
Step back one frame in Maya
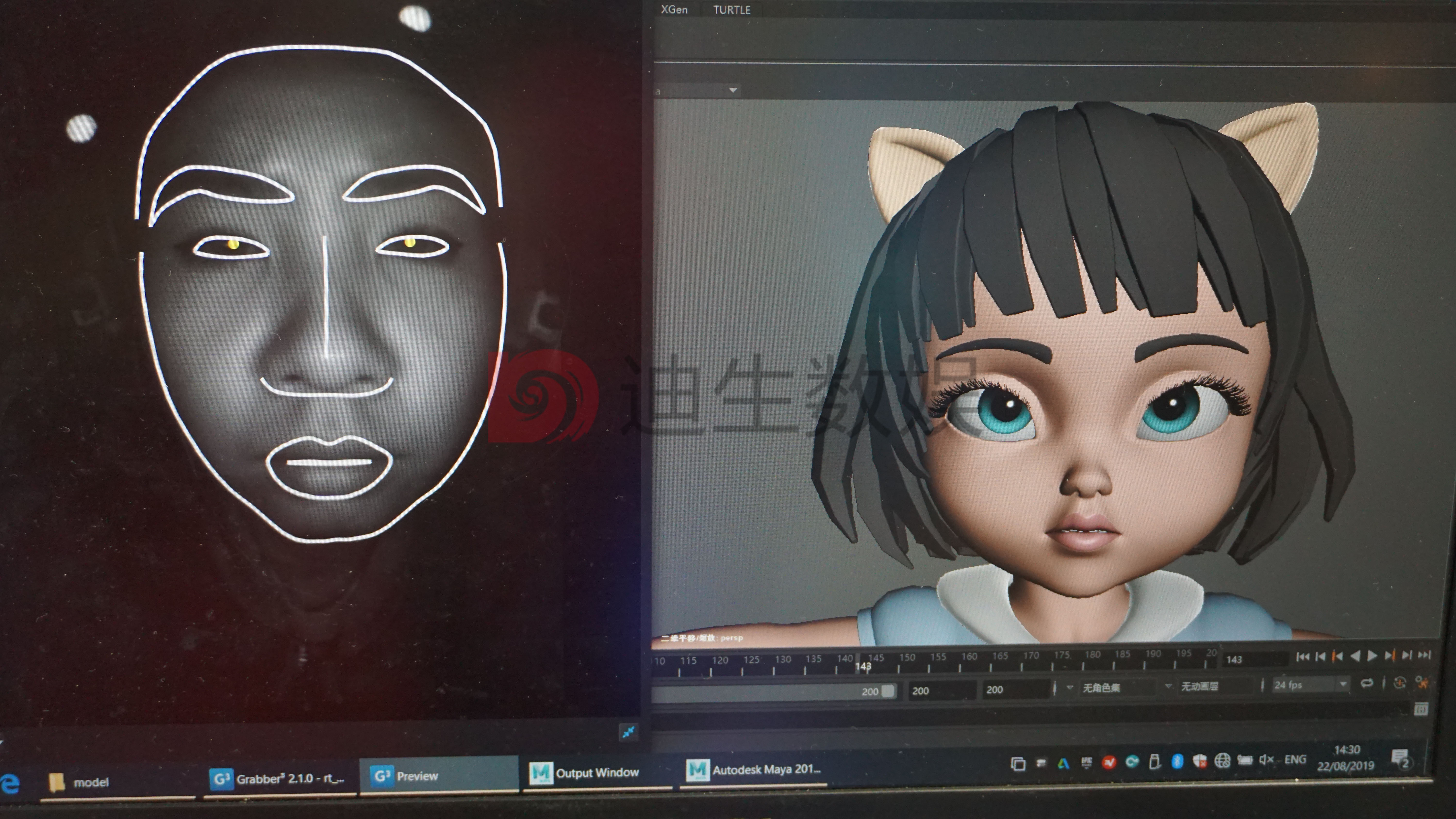[x=1320, y=656]
